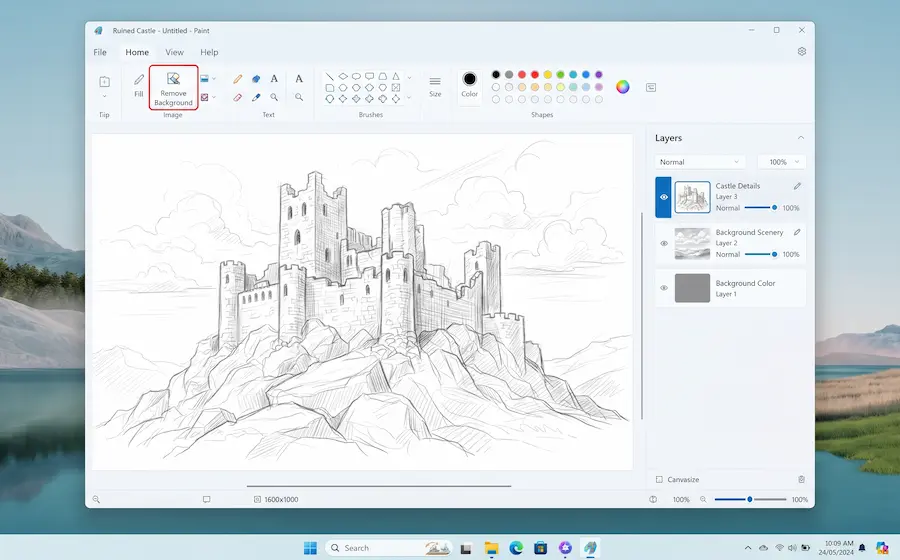Hide the Castle Details layer
The height and width of the screenshot is (560, 900).
664,197
